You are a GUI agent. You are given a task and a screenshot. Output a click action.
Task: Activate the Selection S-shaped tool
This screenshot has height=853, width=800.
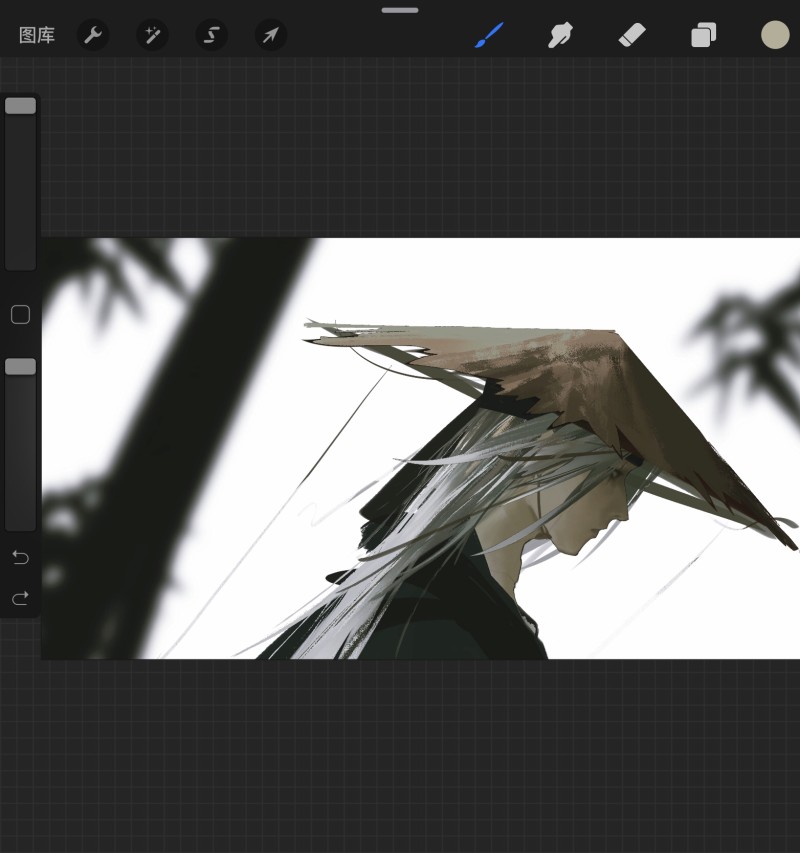pos(212,35)
